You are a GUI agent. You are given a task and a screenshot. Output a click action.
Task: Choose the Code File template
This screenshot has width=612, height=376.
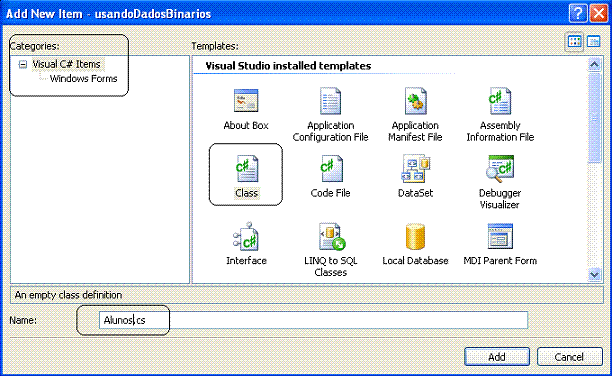(331, 168)
